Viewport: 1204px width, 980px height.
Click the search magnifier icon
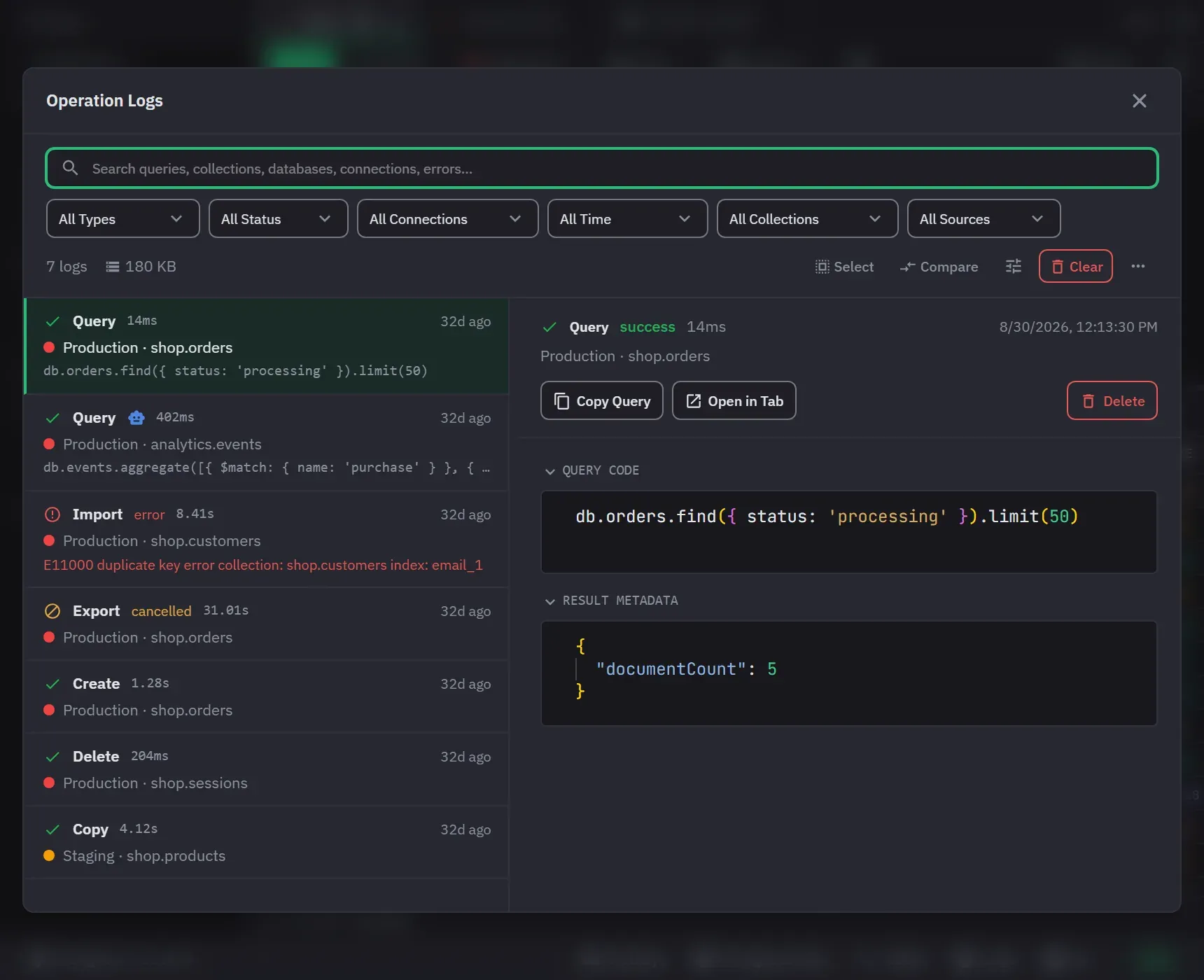click(70, 168)
